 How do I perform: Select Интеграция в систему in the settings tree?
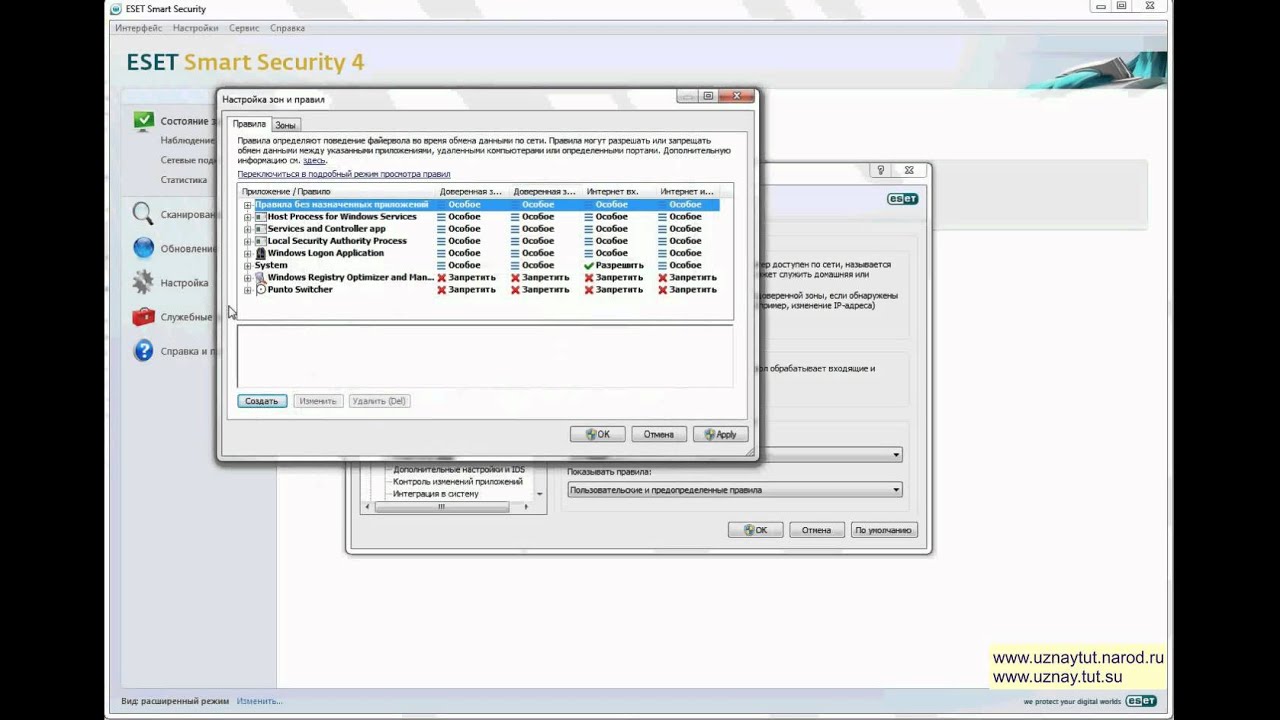436,494
